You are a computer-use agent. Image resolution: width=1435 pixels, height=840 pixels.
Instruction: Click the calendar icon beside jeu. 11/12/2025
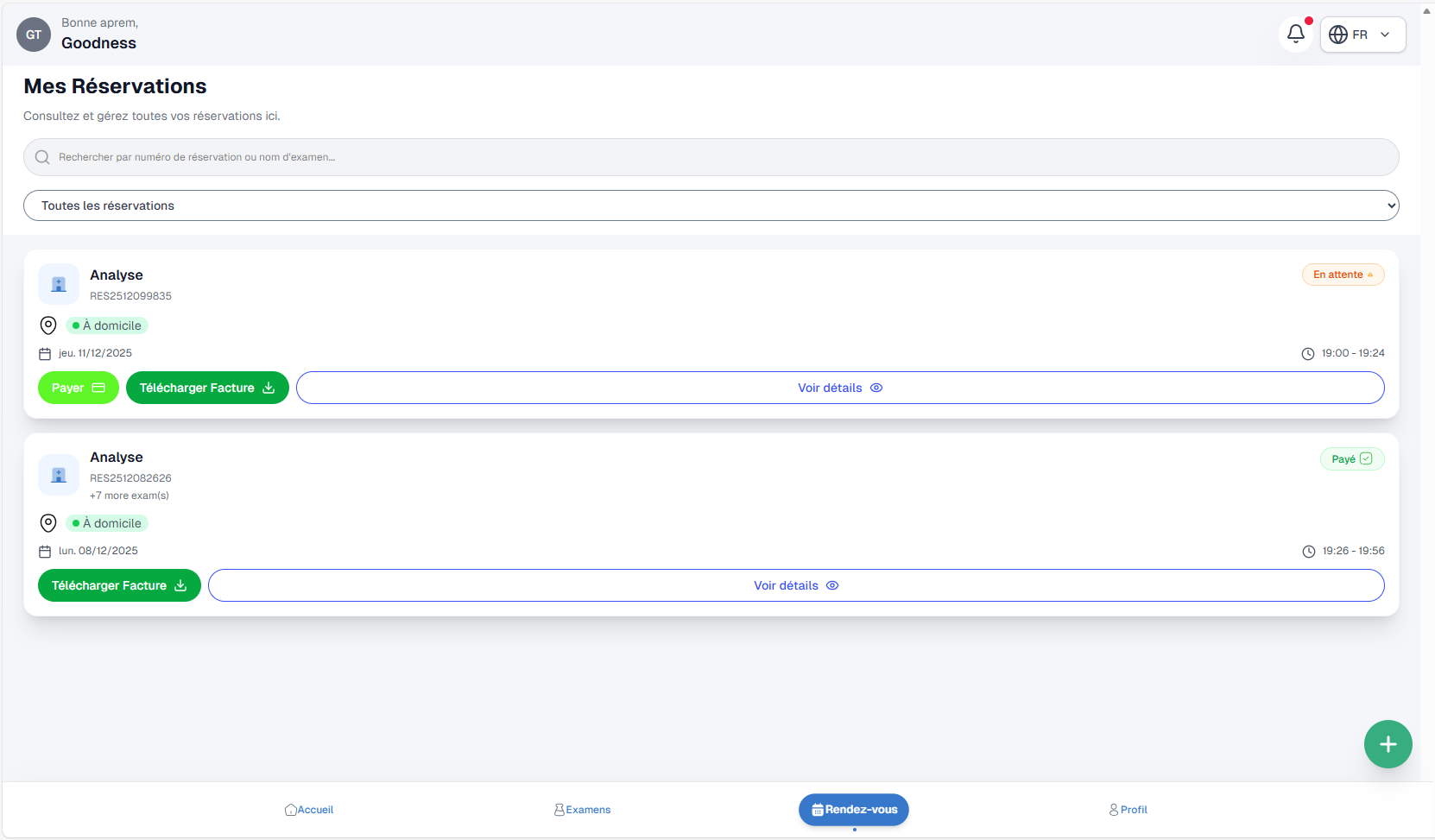45,354
